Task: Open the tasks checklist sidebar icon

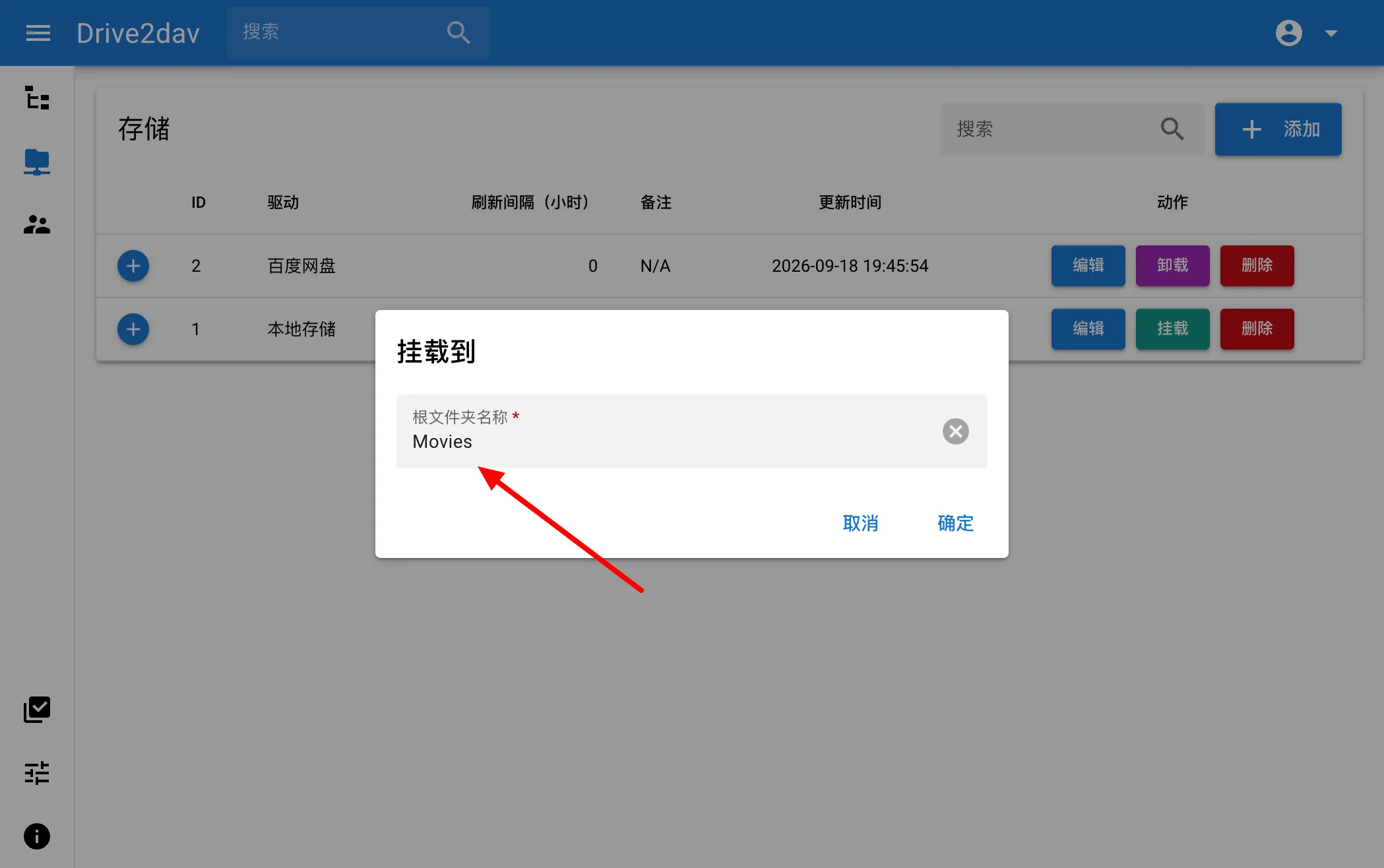Action: (37, 710)
